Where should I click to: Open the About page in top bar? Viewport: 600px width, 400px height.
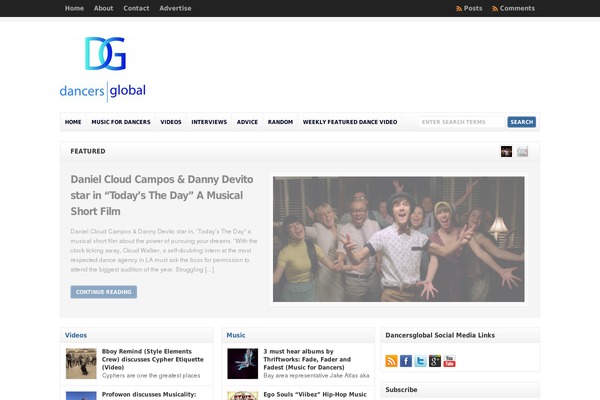pos(103,8)
